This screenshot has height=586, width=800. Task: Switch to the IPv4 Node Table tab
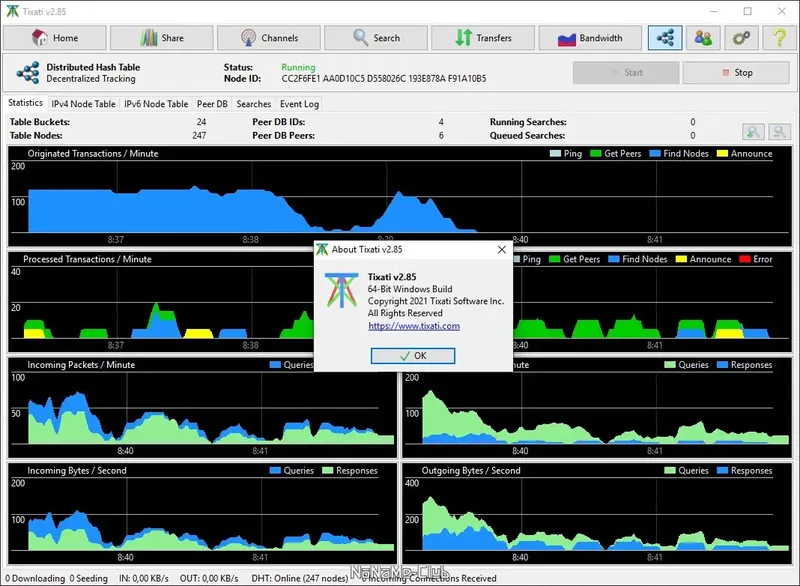[x=83, y=104]
